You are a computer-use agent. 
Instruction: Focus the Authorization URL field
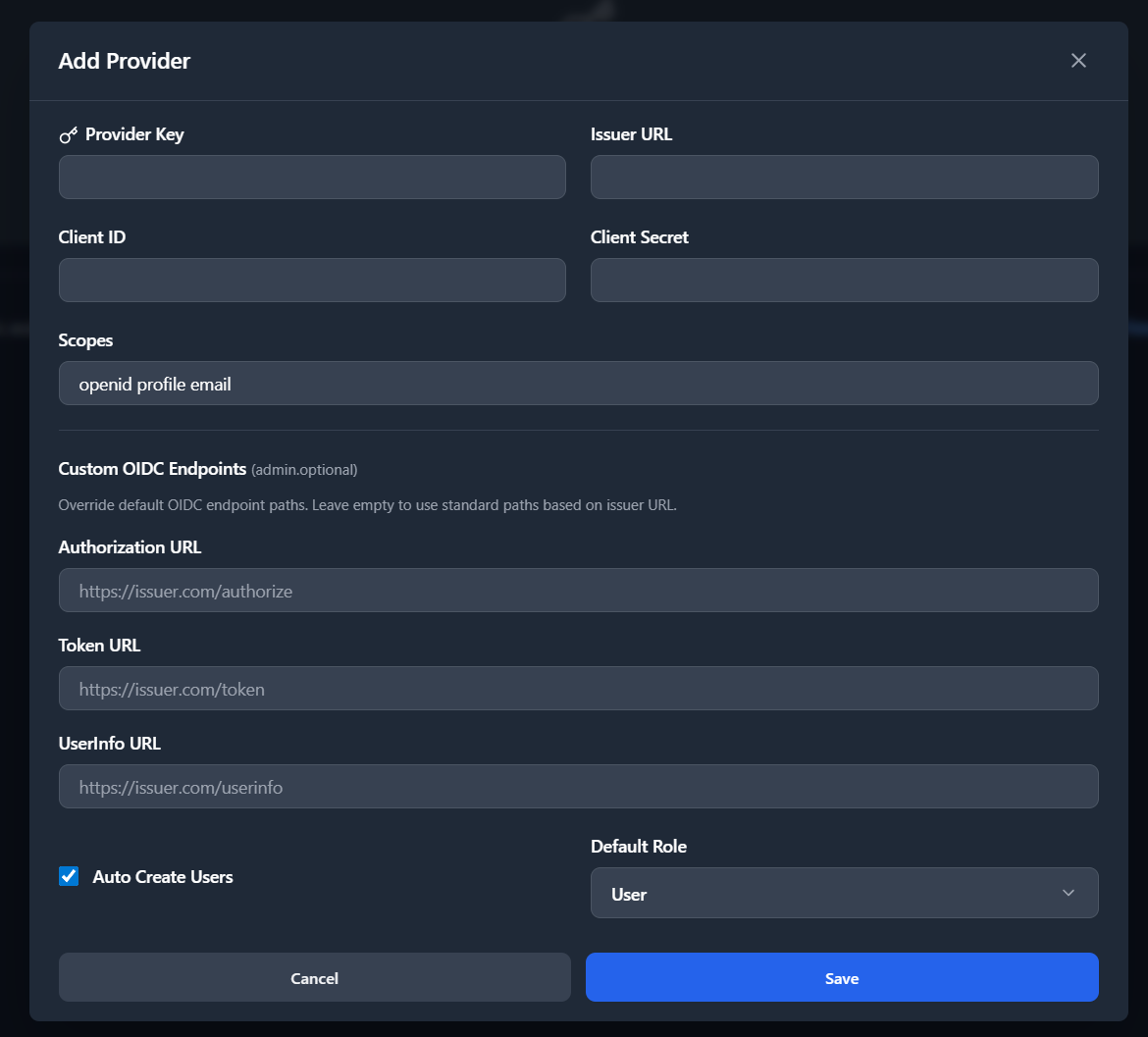tap(578, 590)
